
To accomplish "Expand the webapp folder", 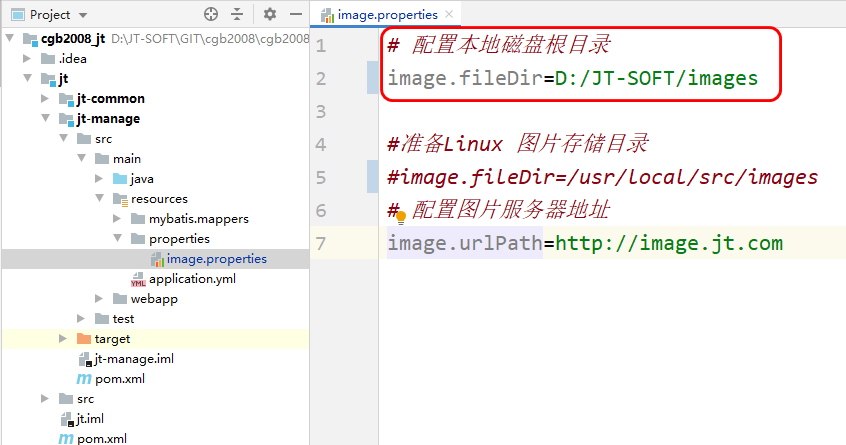I will pos(99,298).
